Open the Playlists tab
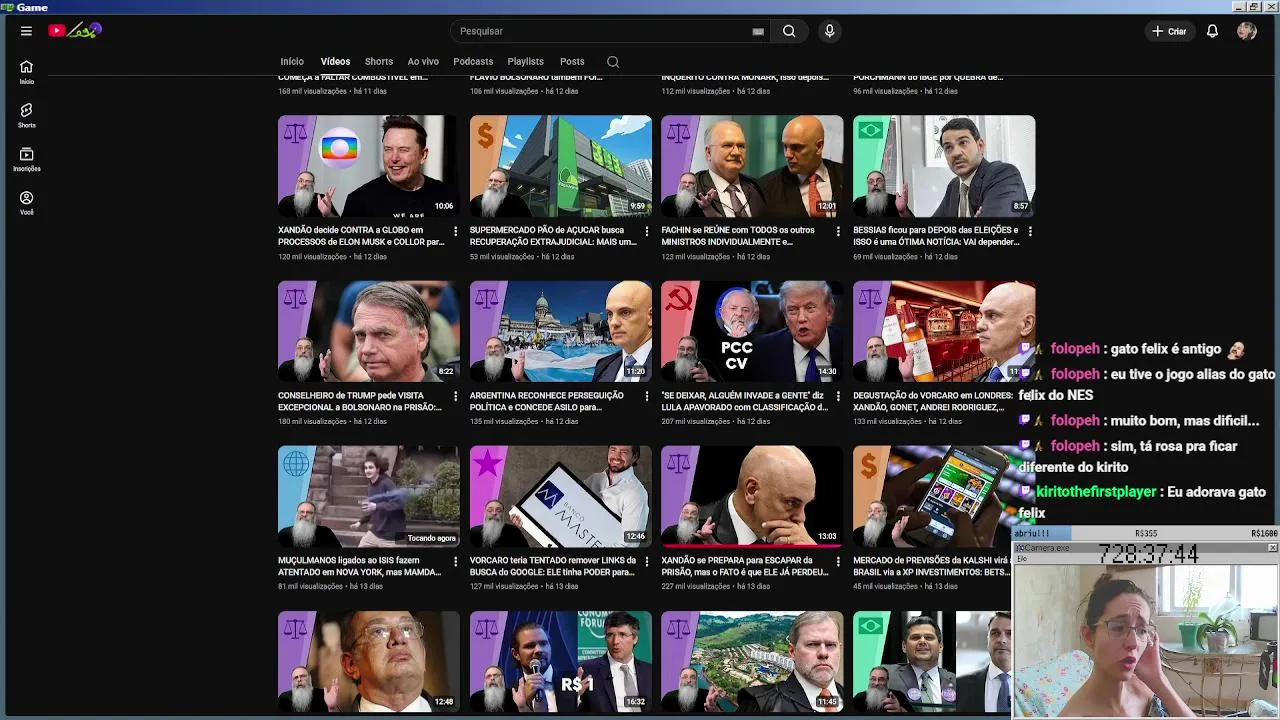This screenshot has width=1280, height=720. (525, 62)
